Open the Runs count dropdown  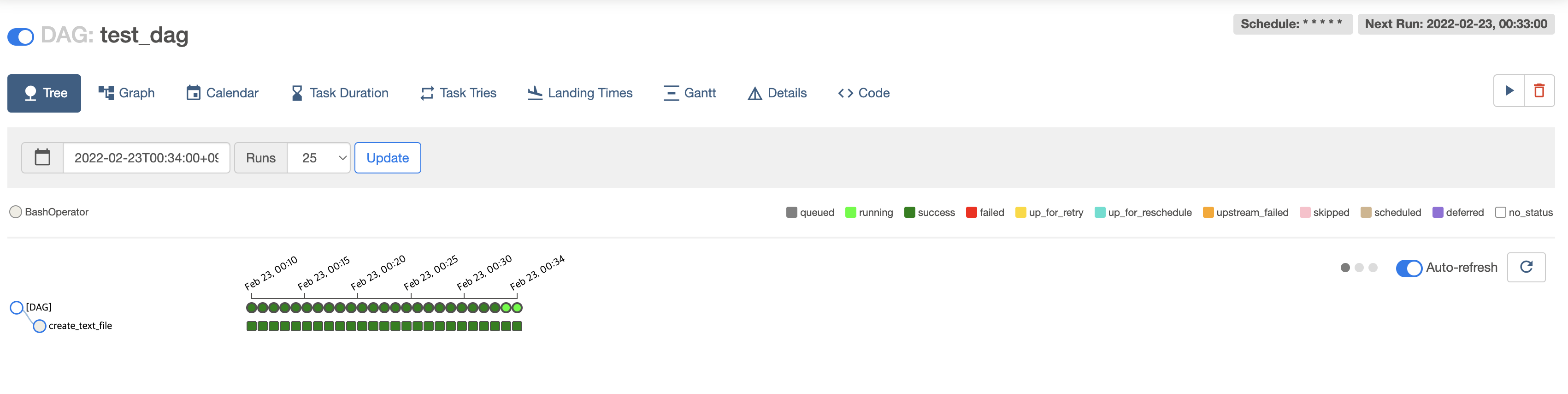318,158
